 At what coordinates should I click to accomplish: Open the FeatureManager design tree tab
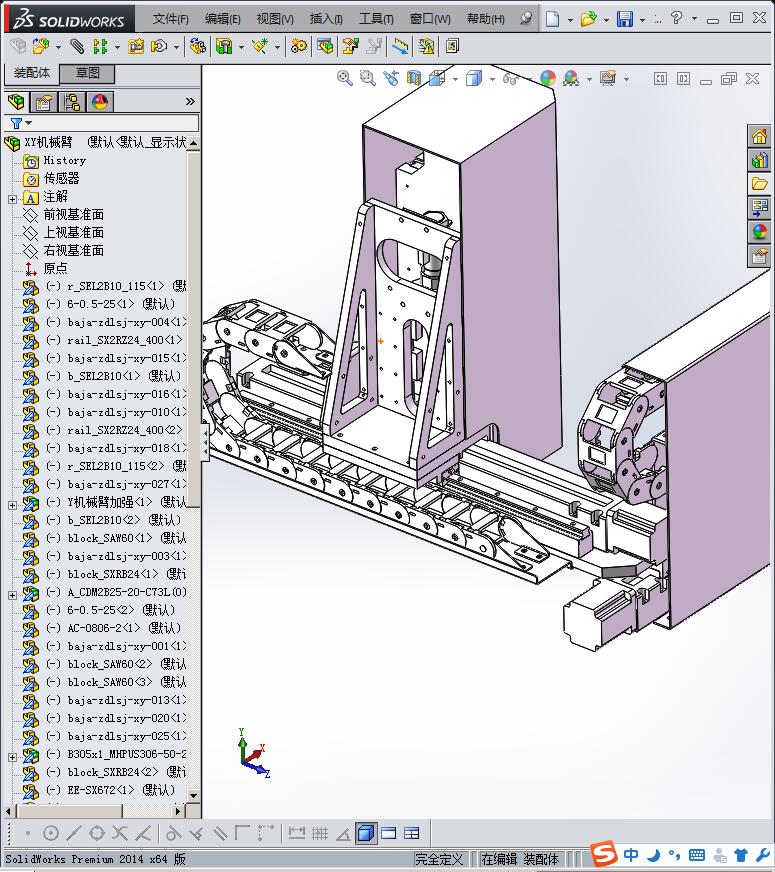(16, 102)
